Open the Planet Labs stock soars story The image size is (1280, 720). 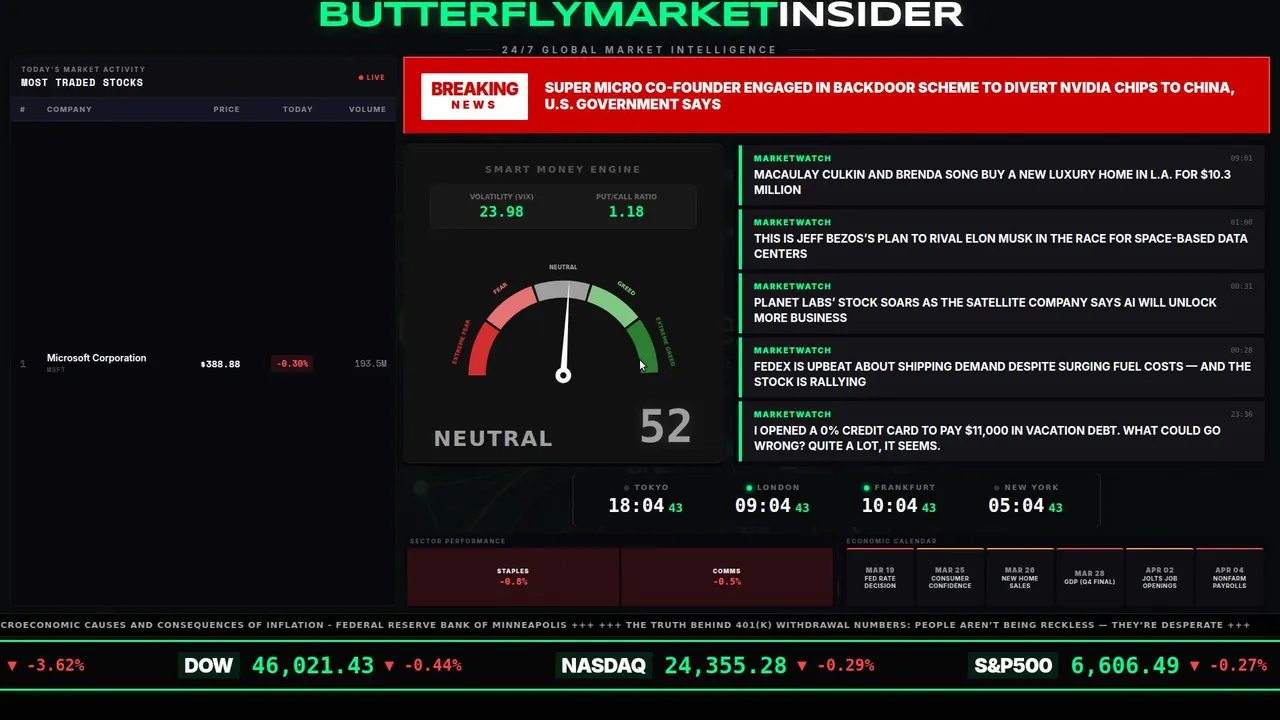click(1002, 304)
